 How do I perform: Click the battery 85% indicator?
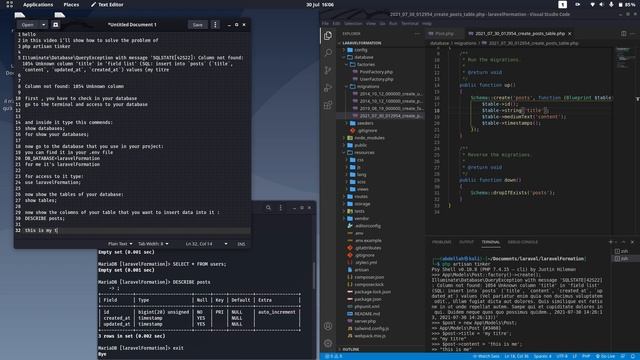(x=627, y=4)
